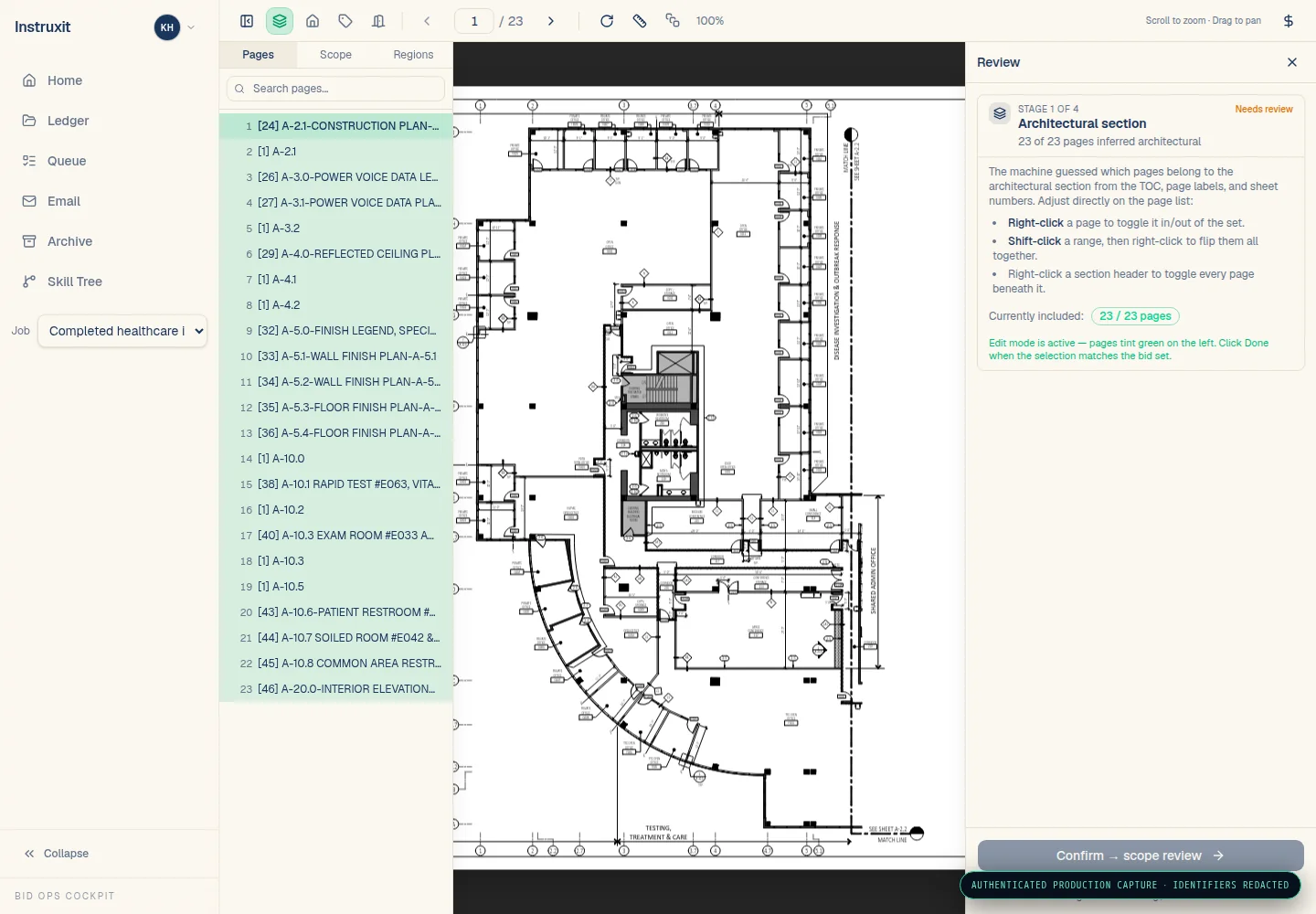
Task: Open the KH user avatar menu
Action: click(167, 27)
